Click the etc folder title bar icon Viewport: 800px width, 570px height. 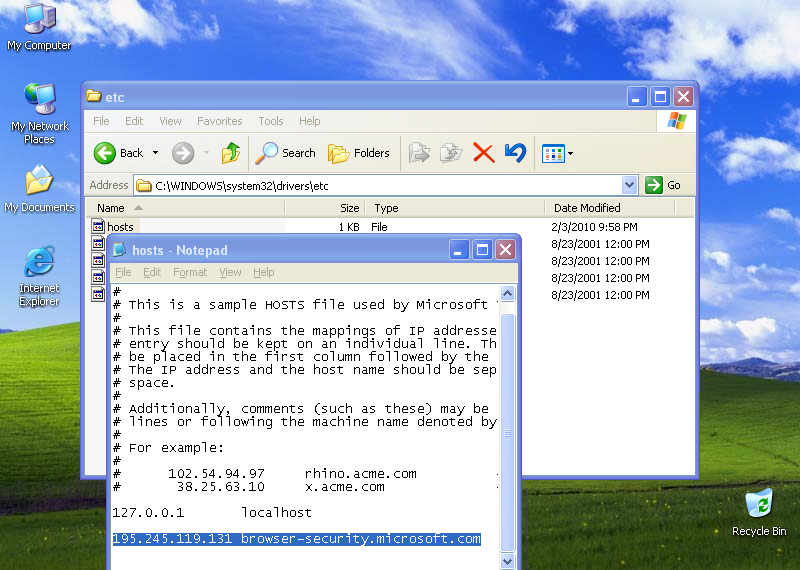point(94,96)
